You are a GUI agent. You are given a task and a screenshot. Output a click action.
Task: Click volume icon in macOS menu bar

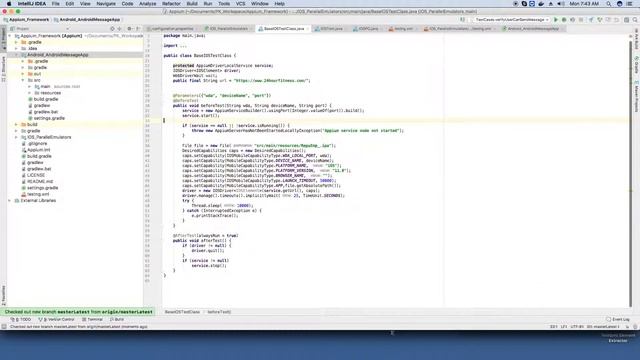[x=561, y=4]
